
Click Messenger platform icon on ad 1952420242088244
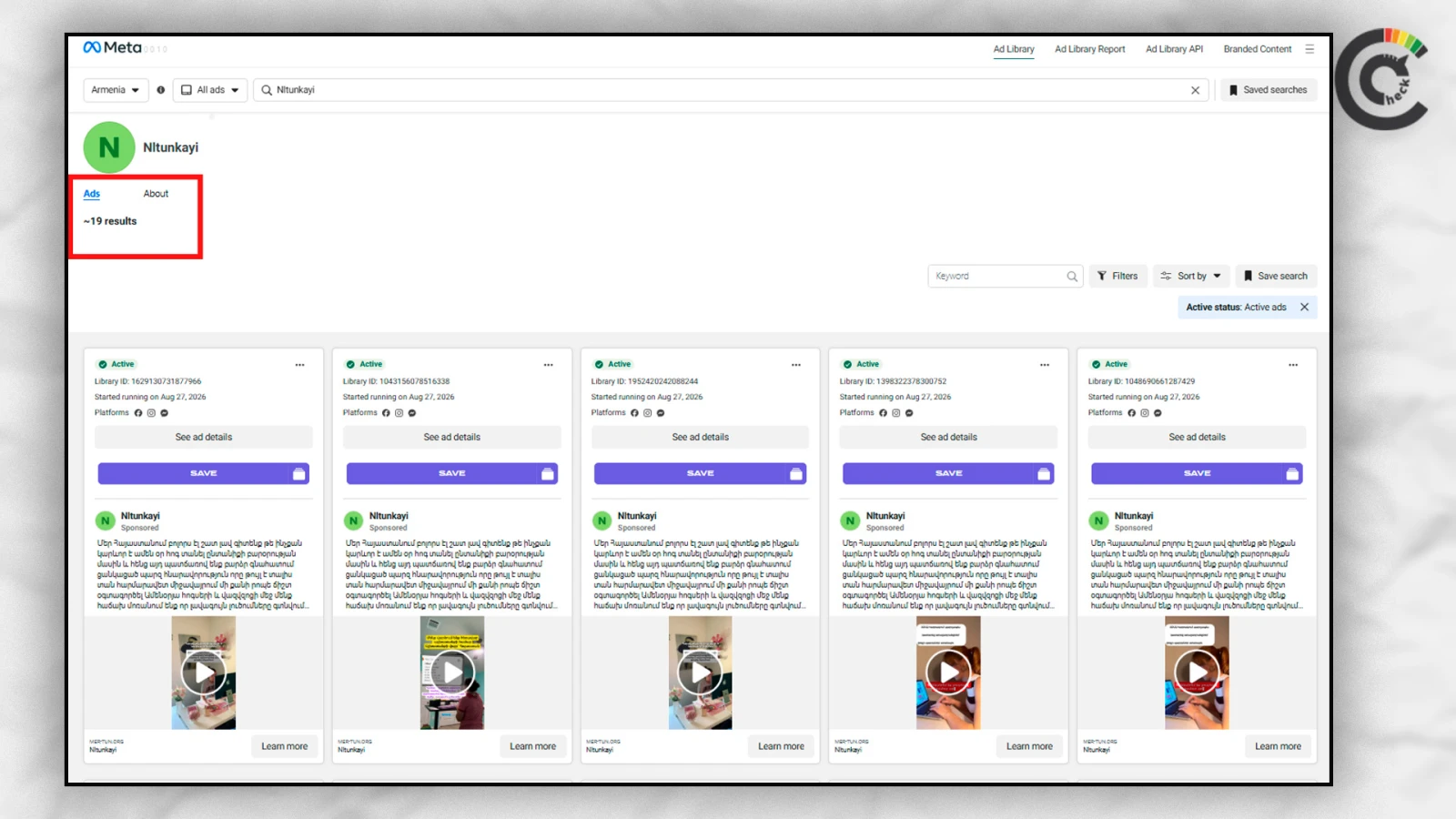[x=661, y=413]
